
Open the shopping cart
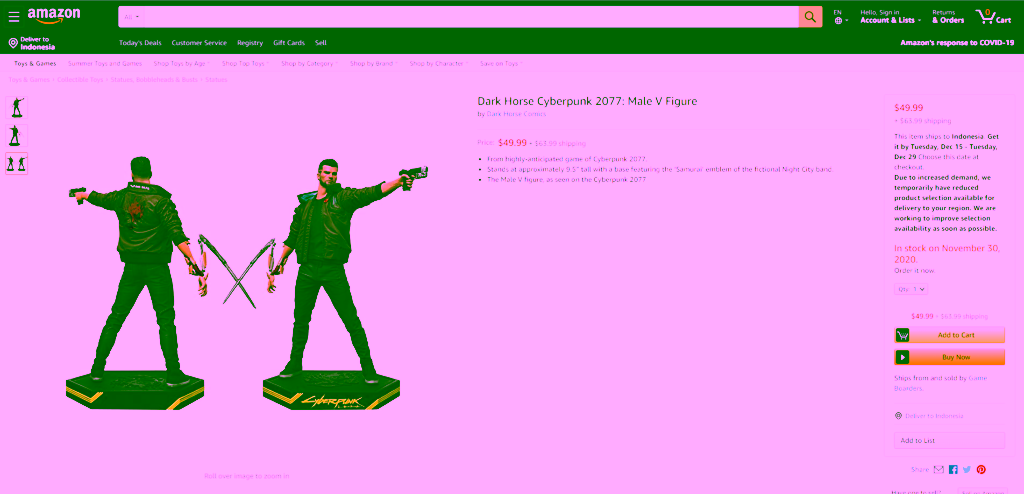tap(993, 17)
